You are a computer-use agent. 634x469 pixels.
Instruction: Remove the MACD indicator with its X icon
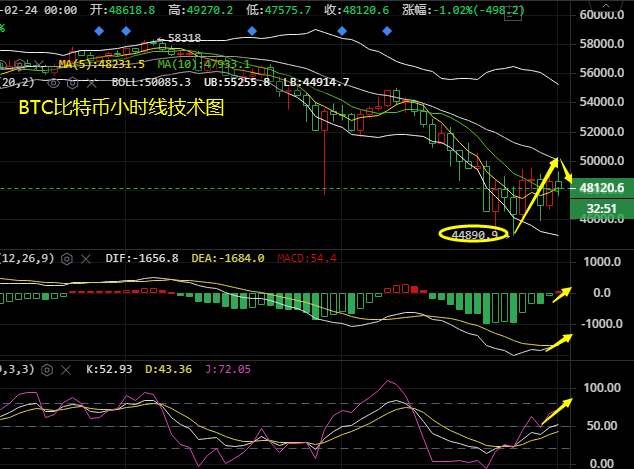(86, 258)
